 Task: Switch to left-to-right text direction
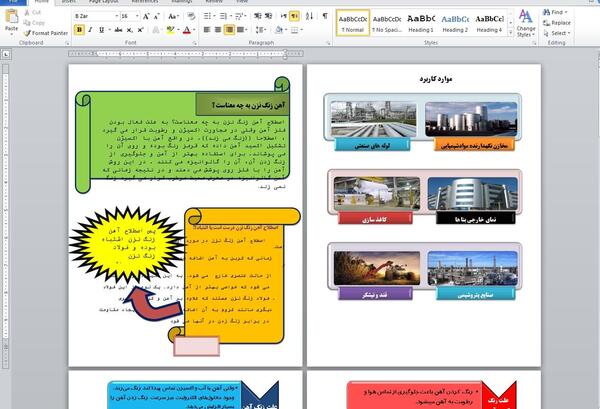coord(284,16)
